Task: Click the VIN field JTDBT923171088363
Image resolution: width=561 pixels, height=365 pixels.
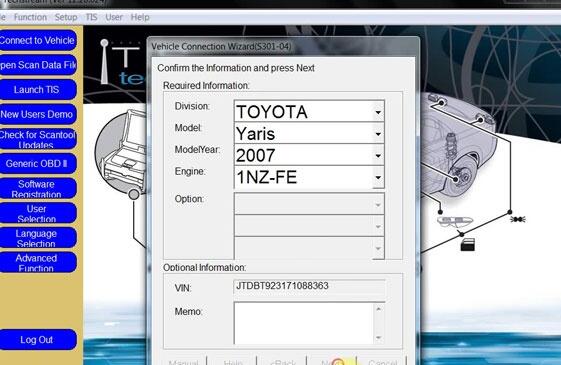Action: point(309,287)
